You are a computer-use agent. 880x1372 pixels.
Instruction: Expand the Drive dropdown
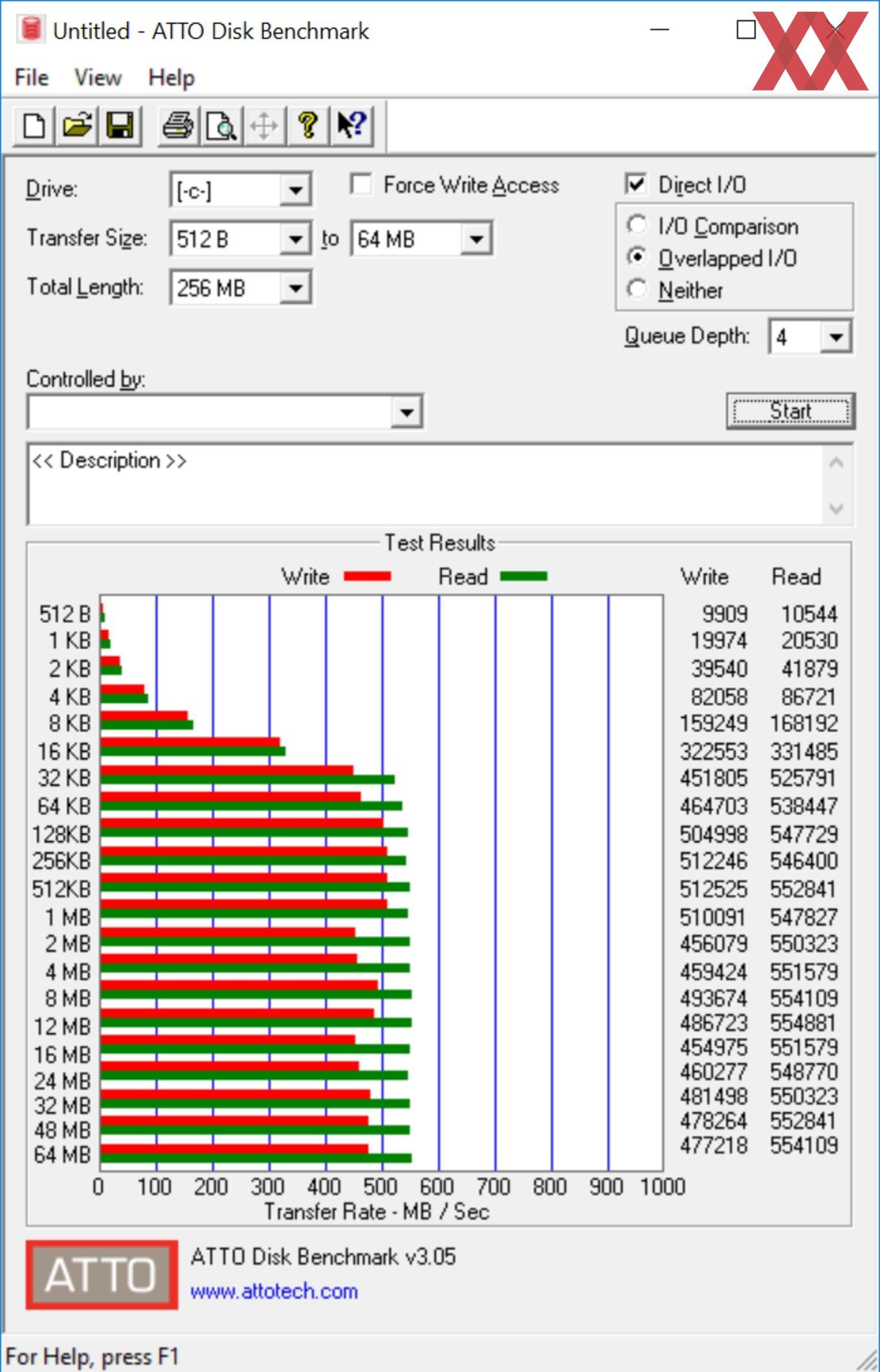point(296,190)
